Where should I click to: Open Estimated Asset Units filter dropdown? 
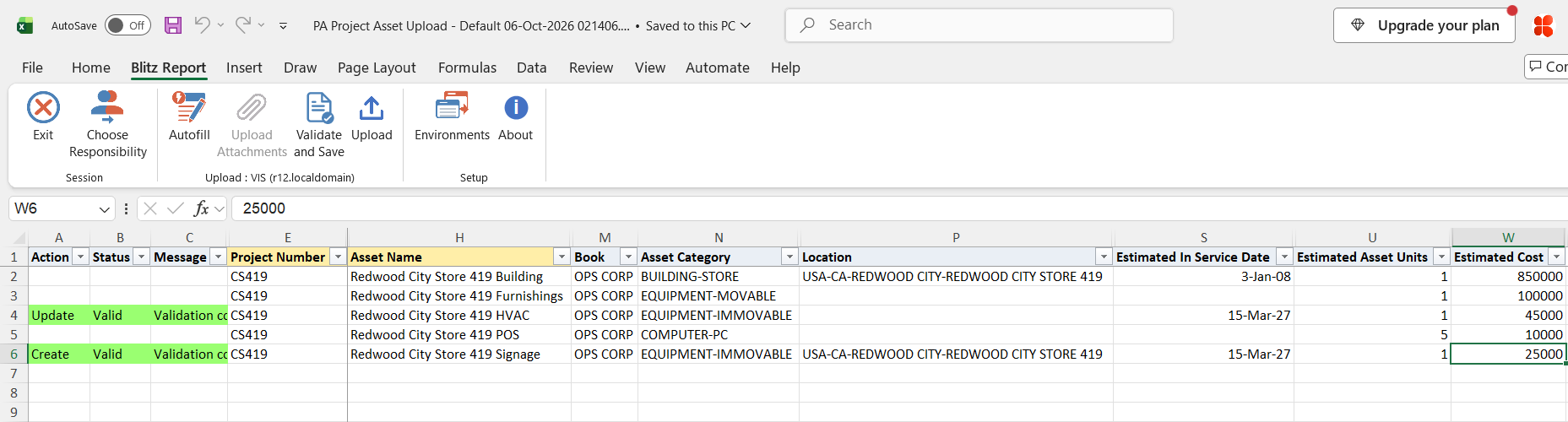tap(1441, 257)
